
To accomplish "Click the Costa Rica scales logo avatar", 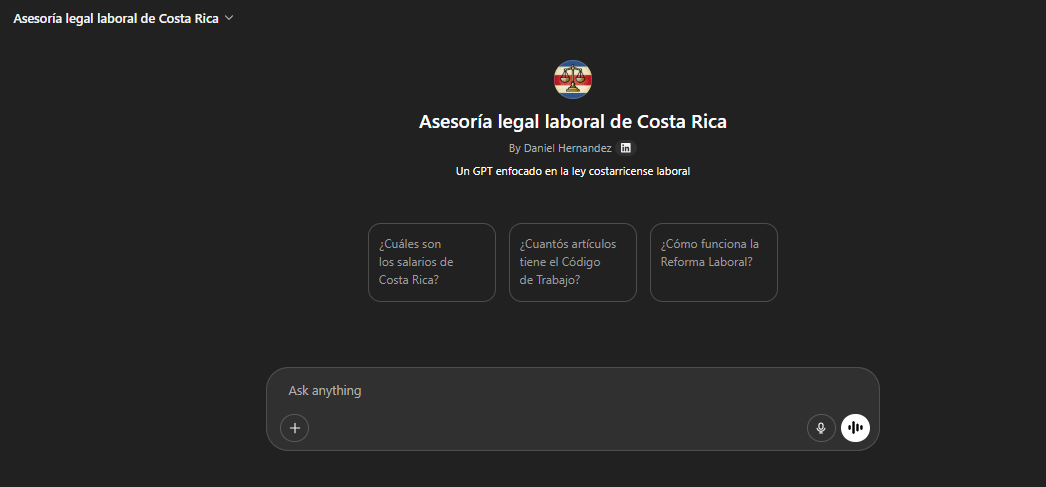I will [572, 79].
